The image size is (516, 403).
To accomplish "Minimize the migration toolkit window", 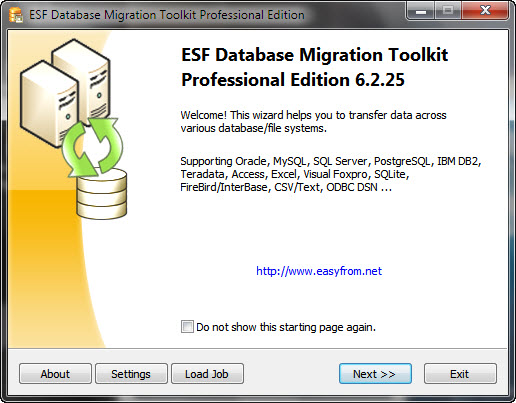I will (x=421, y=11).
